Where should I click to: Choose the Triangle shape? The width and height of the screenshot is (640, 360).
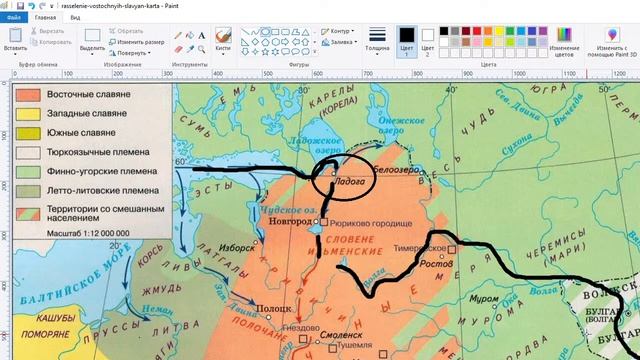pos(305,32)
